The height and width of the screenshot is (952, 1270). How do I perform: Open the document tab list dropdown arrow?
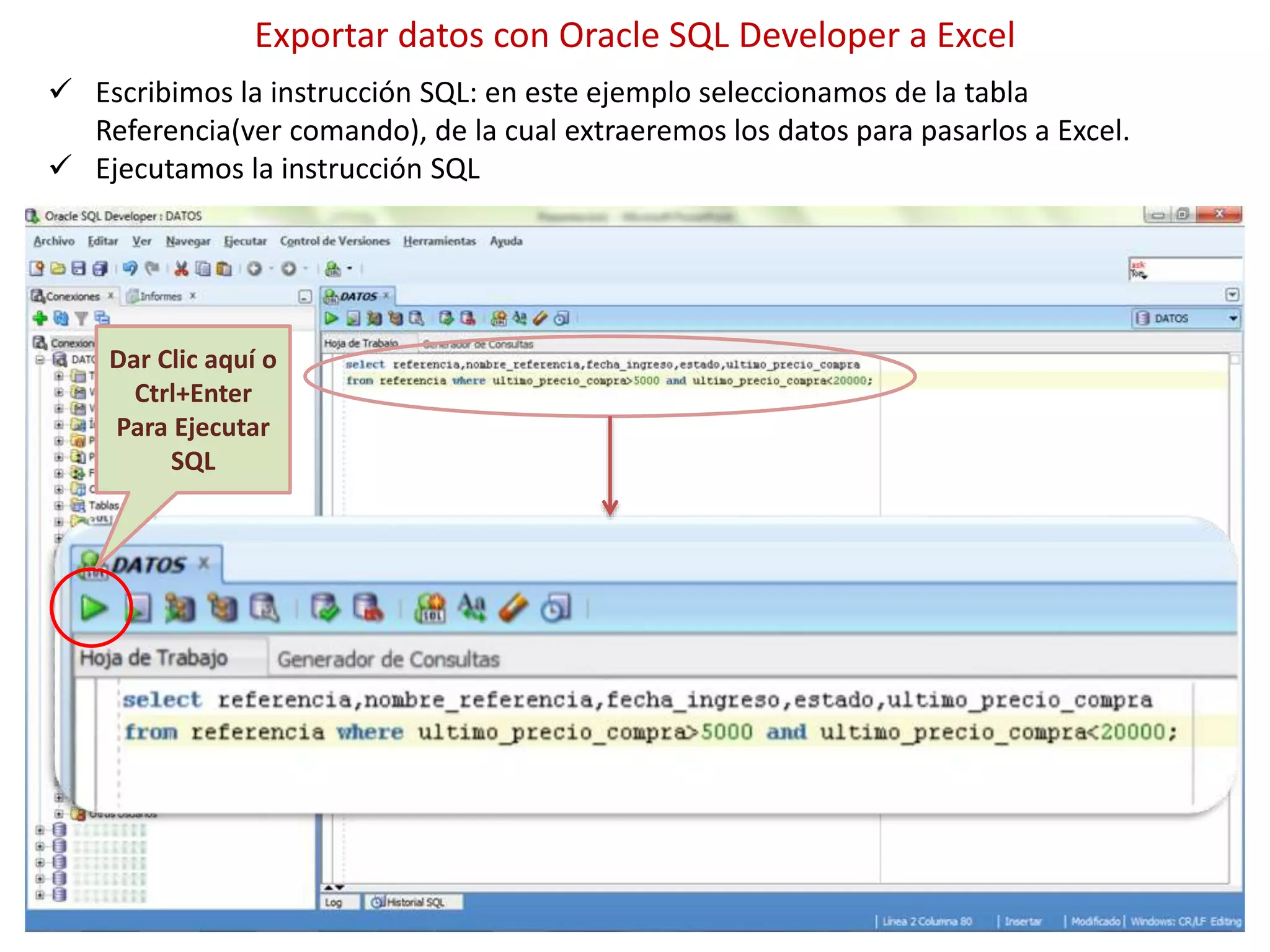coord(1232,295)
